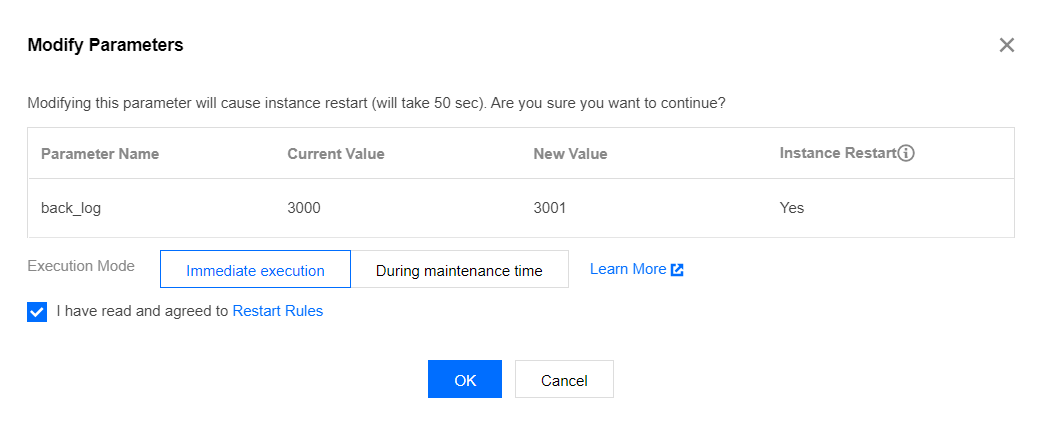Toggle the Restart Rules agreement checkbox

click(x=37, y=311)
